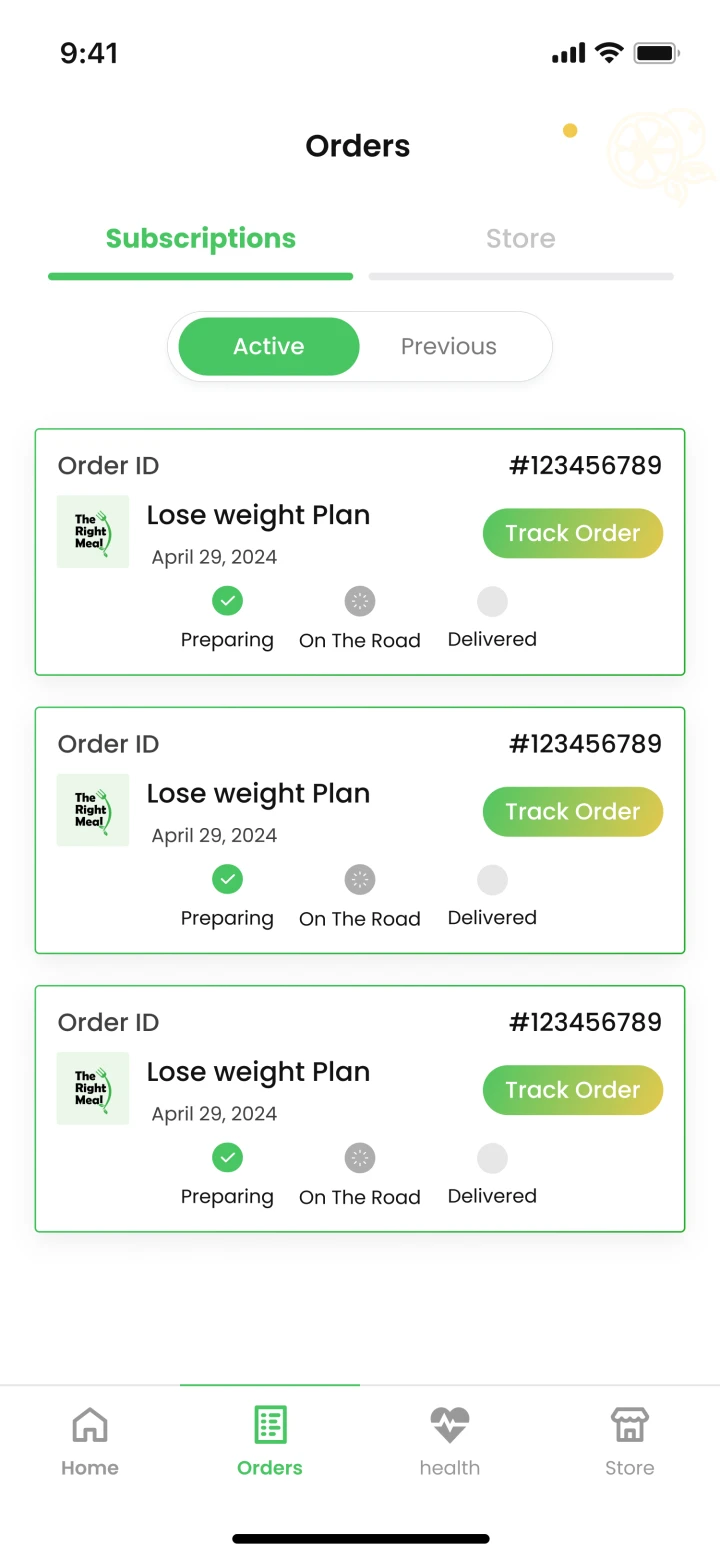Tap the first order's On The Road icon
The image size is (720, 1559).
tap(360, 601)
